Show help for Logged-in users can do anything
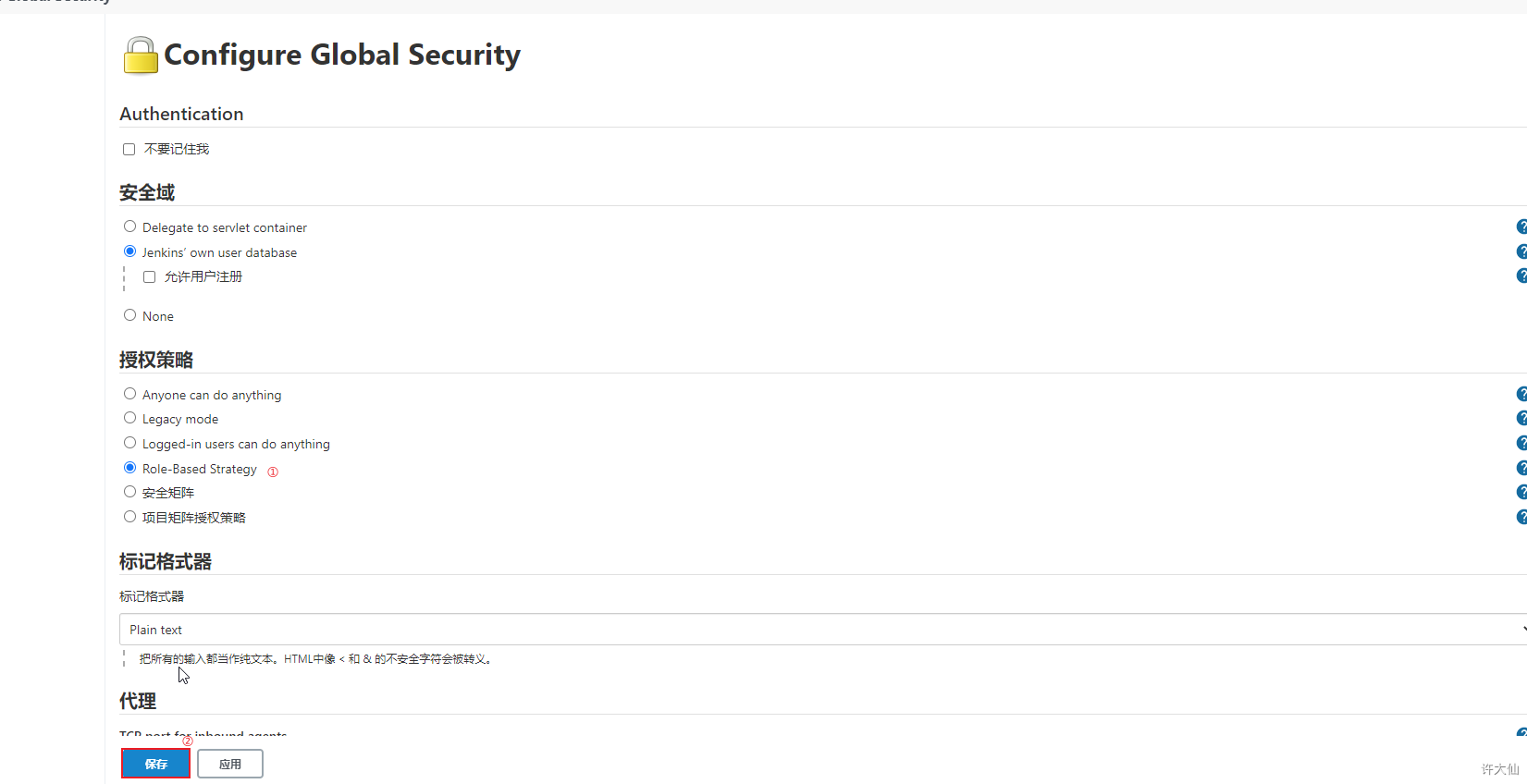The image size is (1527, 784). tap(1521, 443)
